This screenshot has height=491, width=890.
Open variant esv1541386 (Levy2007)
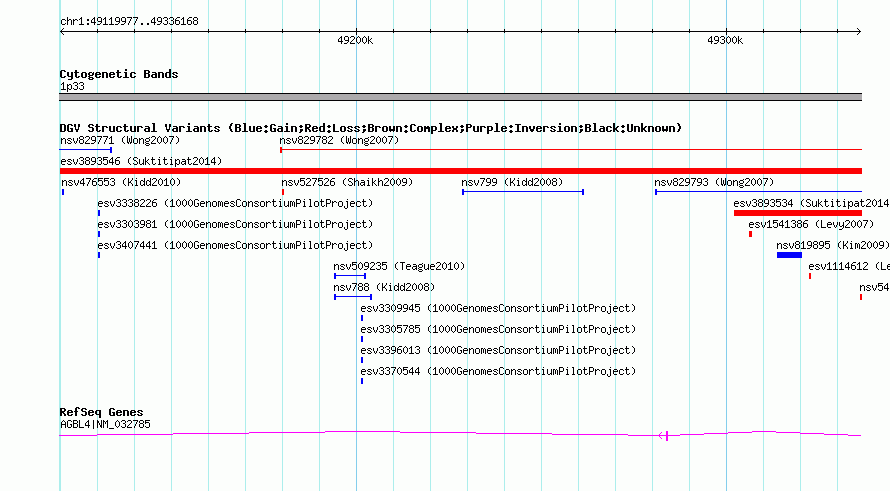click(811, 224)
